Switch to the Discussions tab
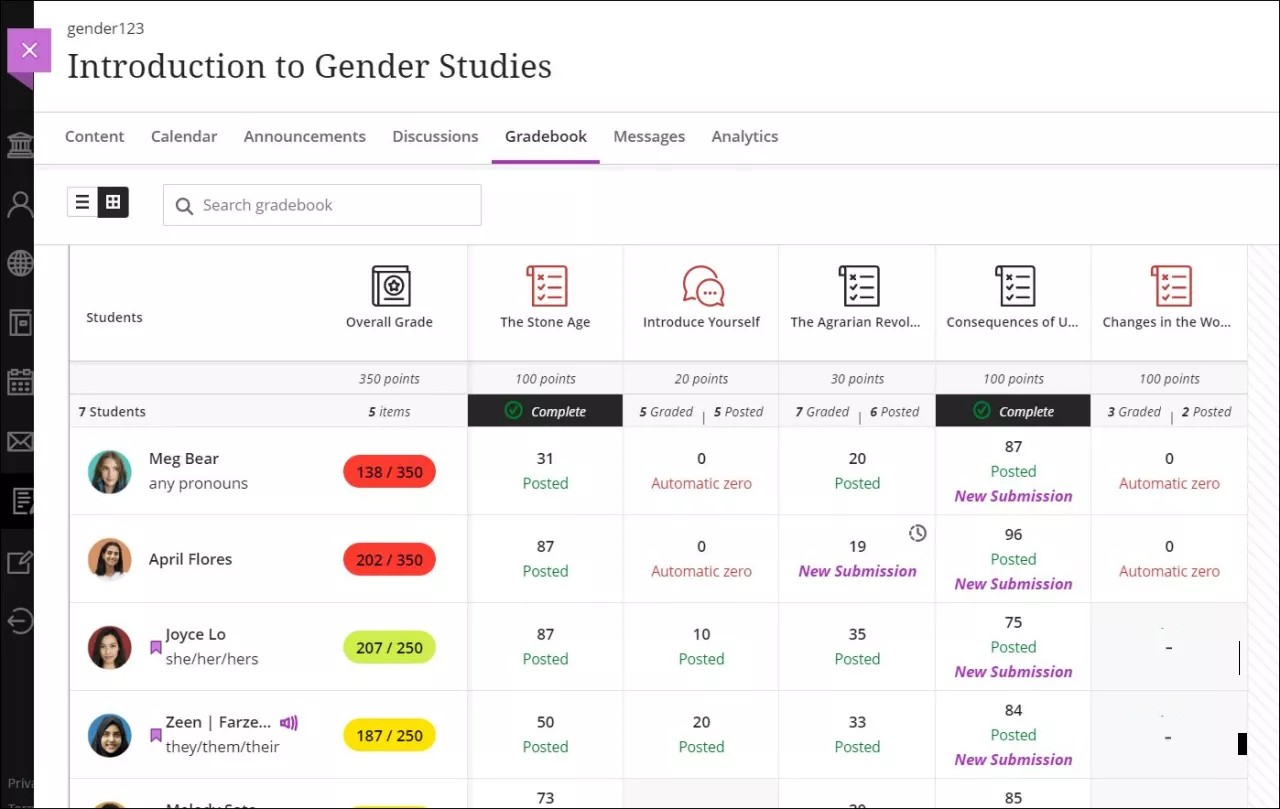The image size is (1280, 809). (435, 136)
